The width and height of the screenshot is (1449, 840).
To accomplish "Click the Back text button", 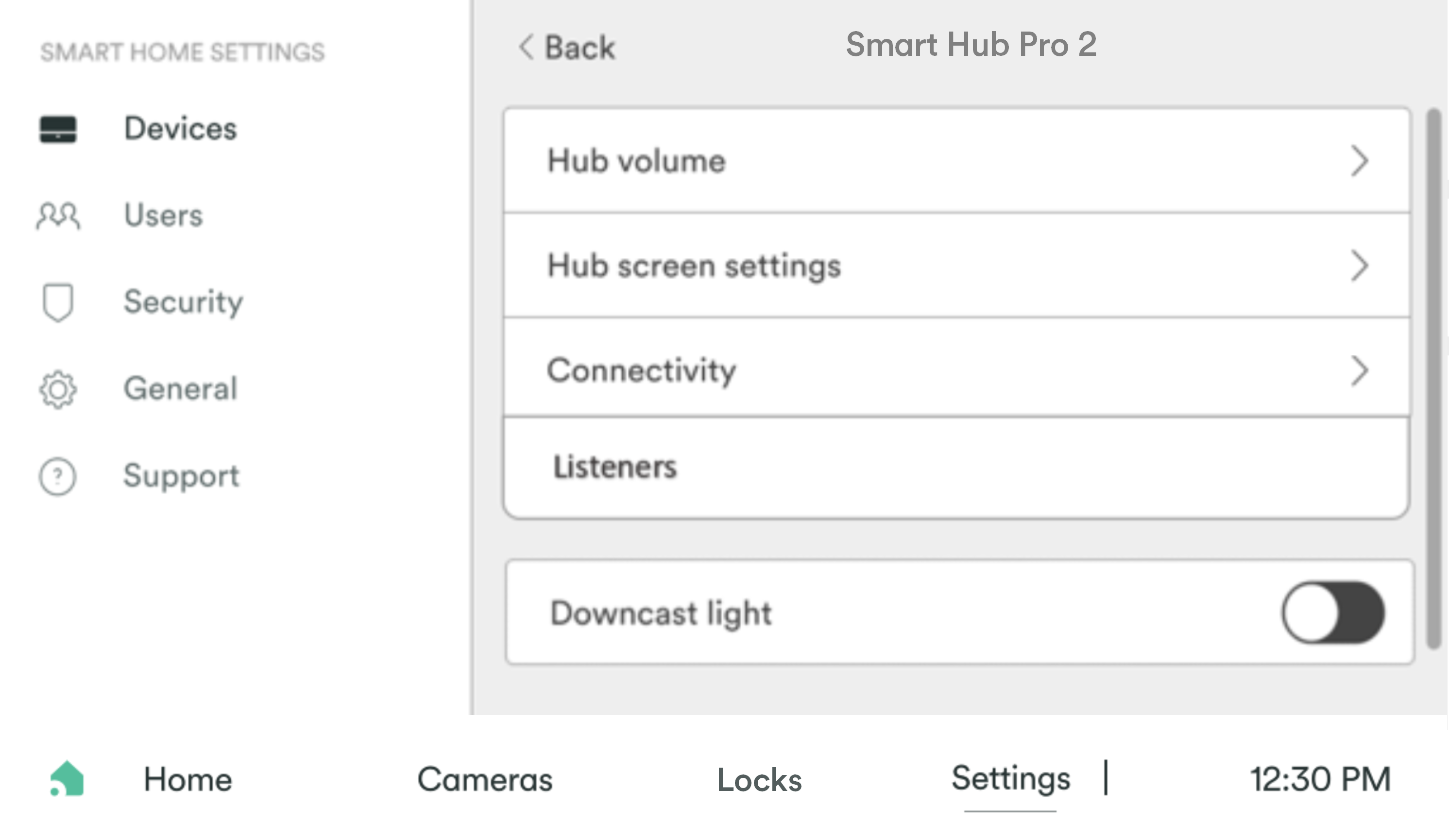I will pyautogui.click(x=580, y=47).
